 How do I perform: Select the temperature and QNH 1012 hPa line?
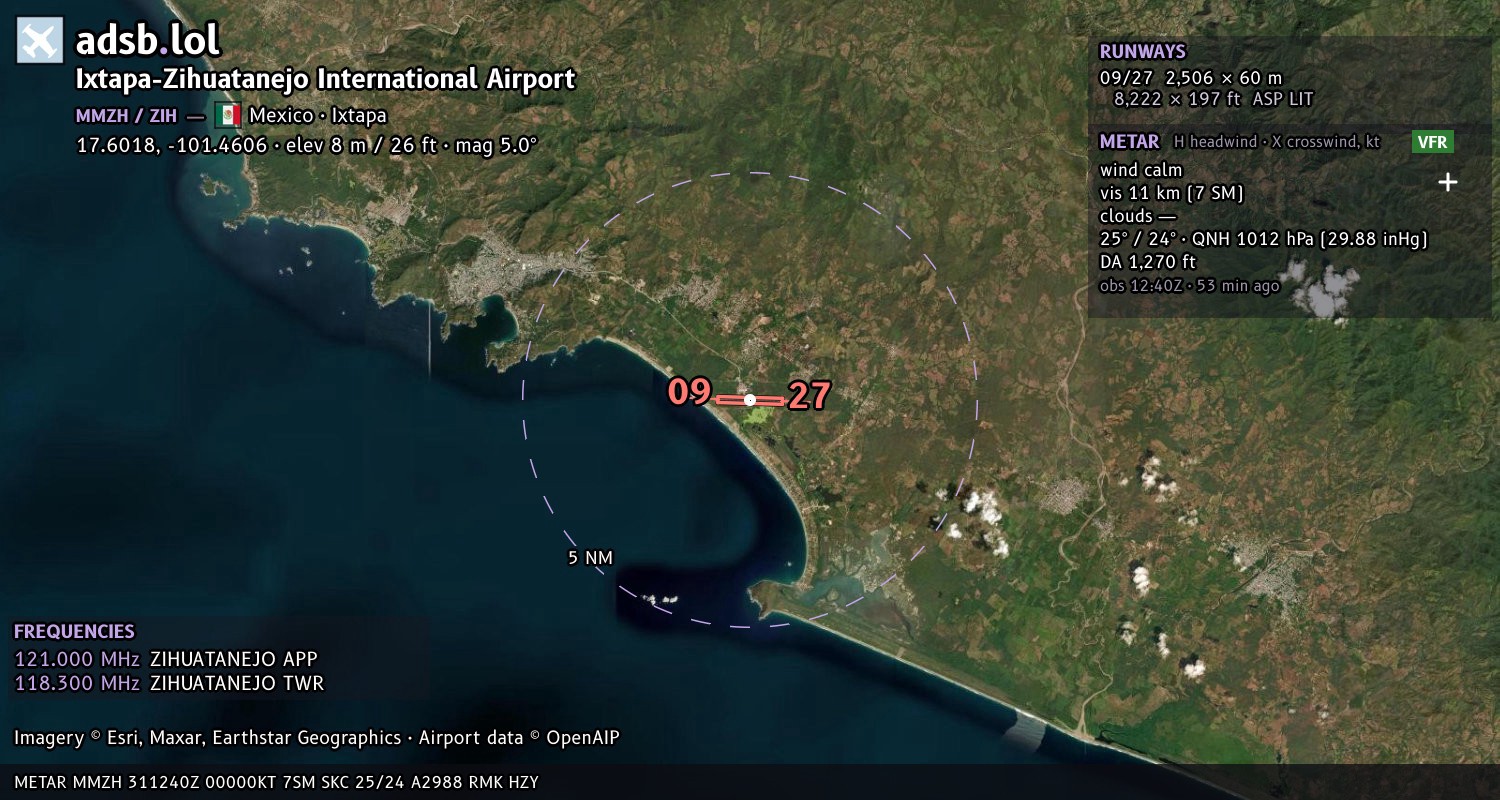pyautogui.click(x=1263, y=239)
